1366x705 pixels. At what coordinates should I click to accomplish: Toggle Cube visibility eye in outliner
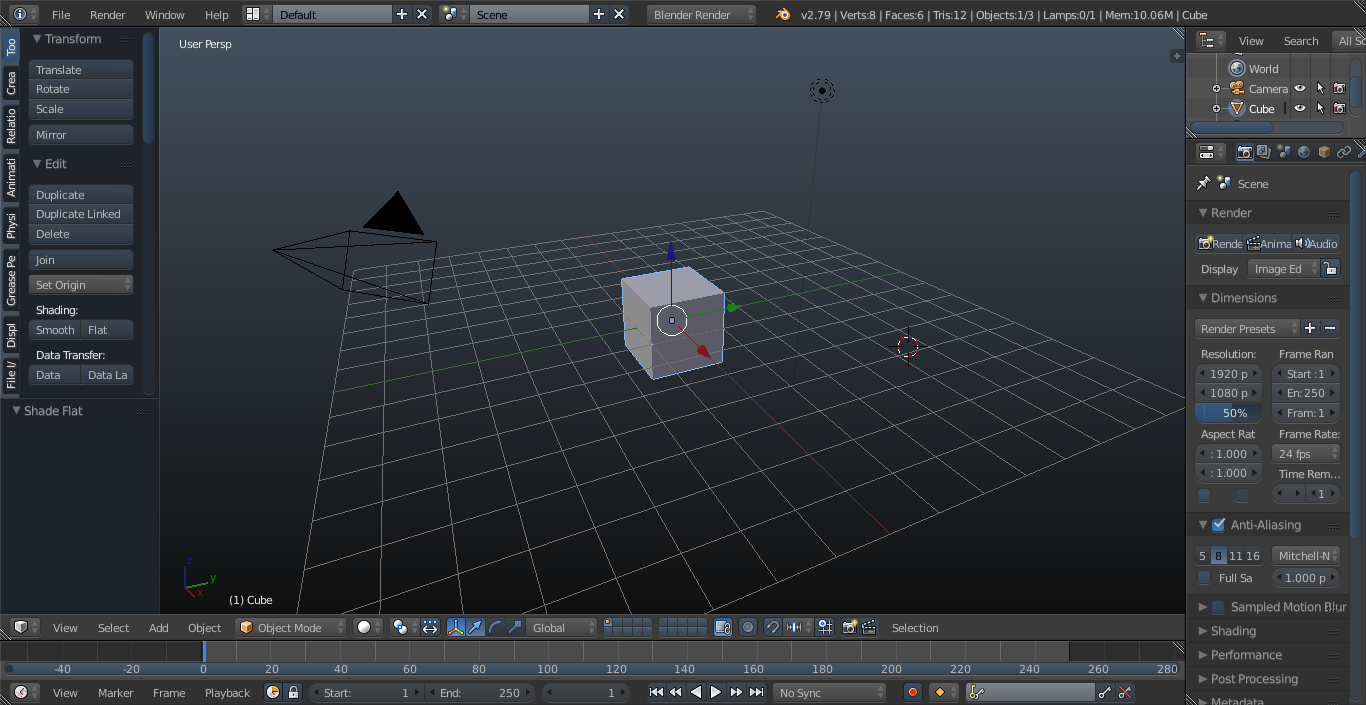pyautogui.click(x=1300, y=108)
